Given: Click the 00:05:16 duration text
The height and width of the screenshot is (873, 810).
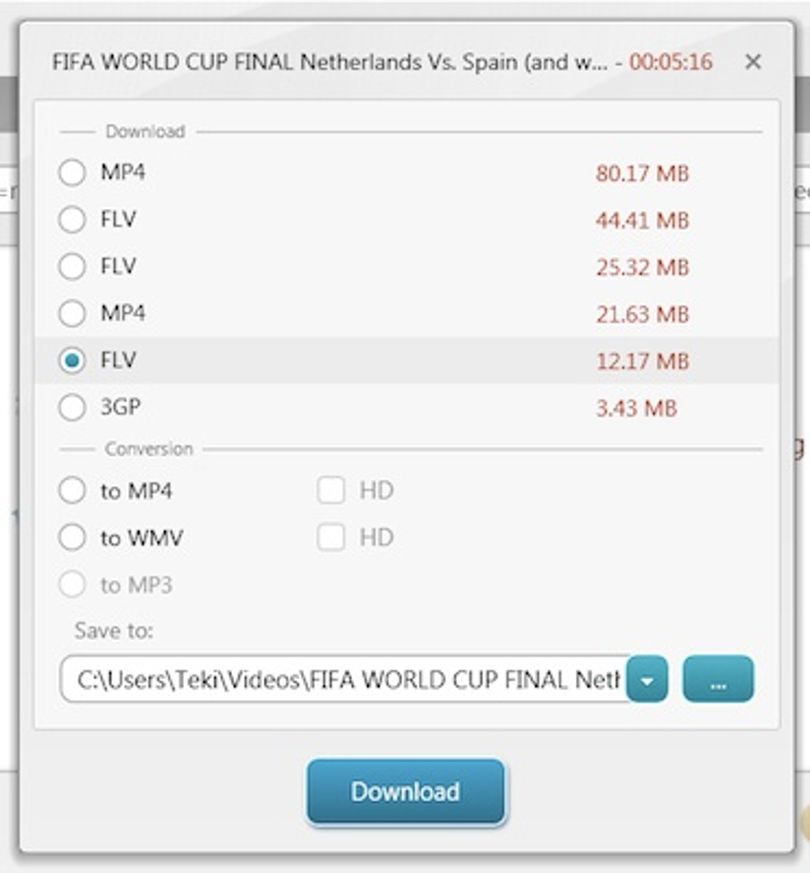Looking at the screenshot, I should [671, 62].
